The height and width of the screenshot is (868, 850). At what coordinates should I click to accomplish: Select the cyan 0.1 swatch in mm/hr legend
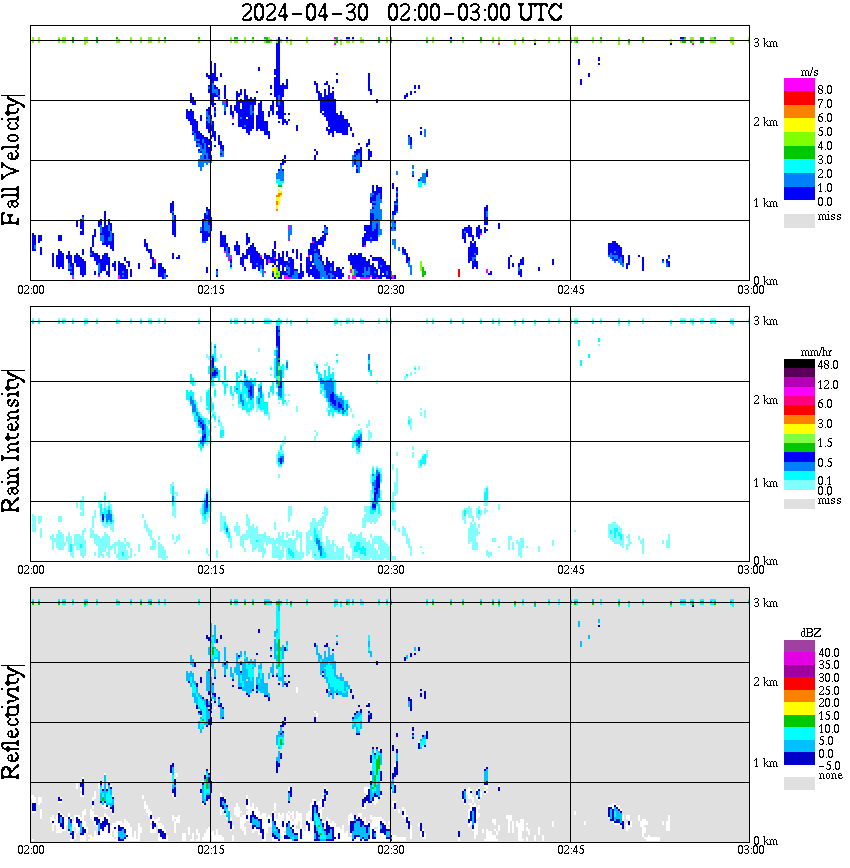(799, 476)
